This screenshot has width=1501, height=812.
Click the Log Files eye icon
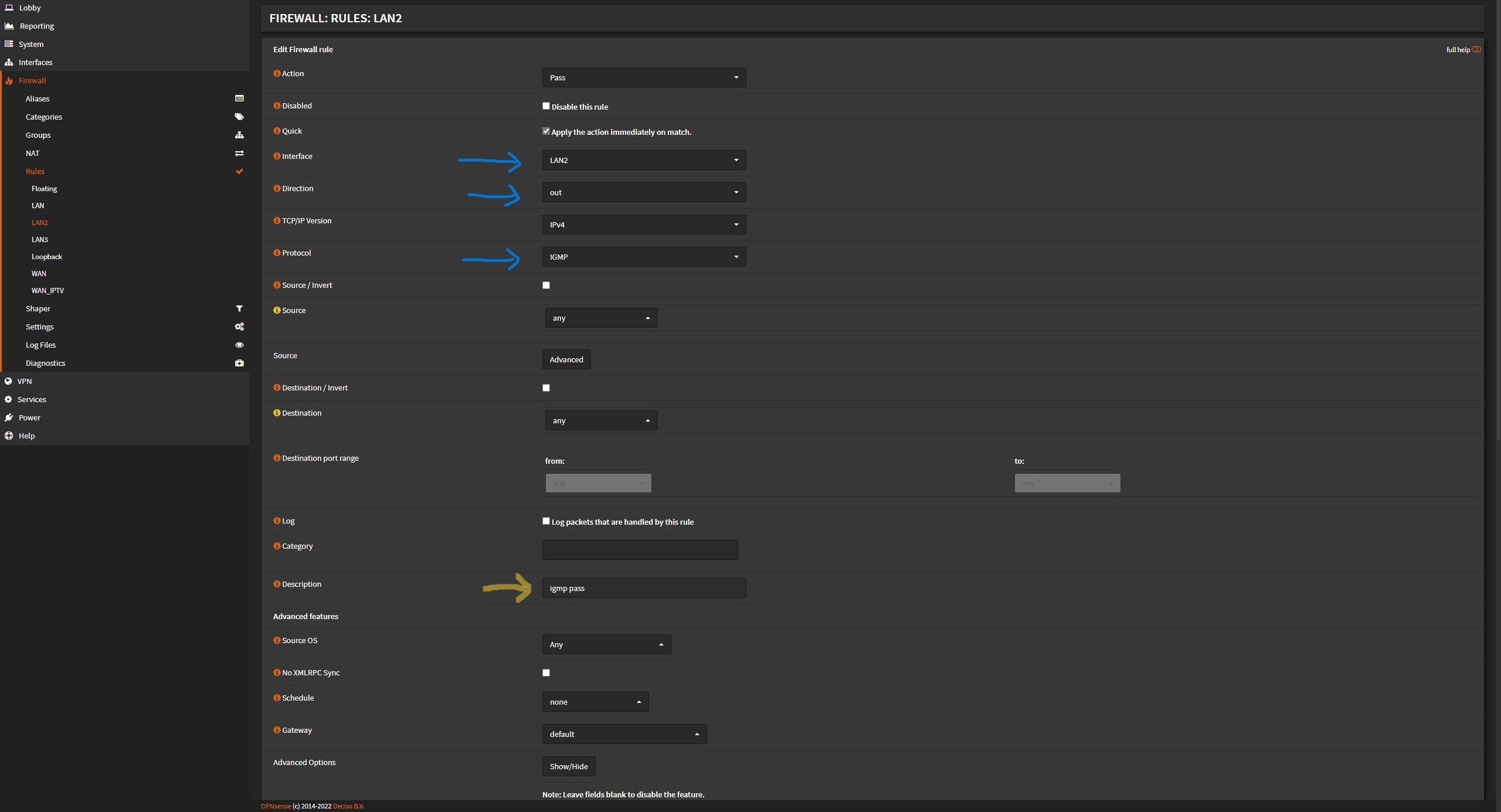[239, 345]
